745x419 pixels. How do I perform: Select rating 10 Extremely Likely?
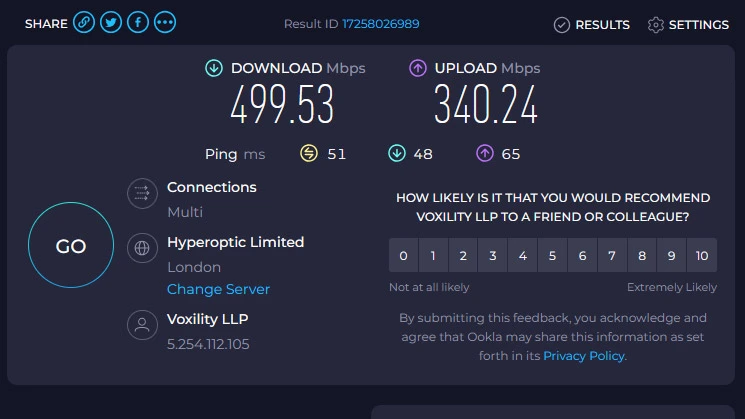[x=702, y=256]
